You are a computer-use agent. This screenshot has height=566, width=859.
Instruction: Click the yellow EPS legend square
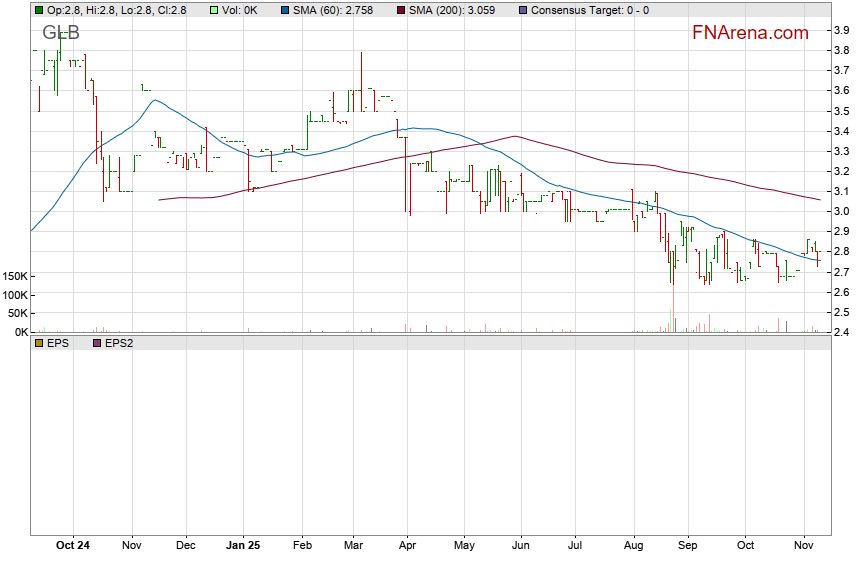point(38,343)
